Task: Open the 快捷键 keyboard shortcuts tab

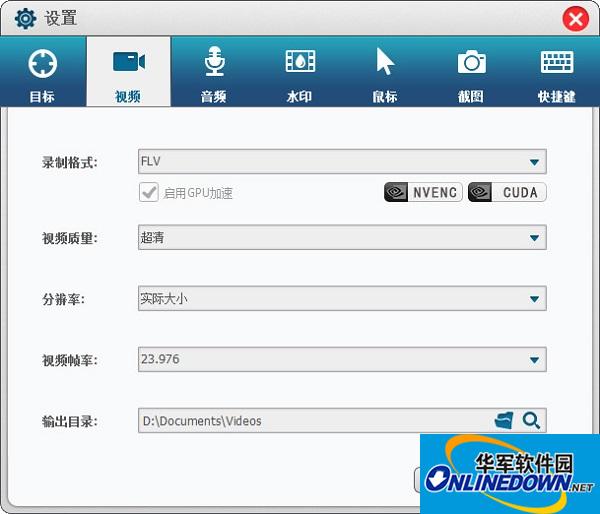Action: [x=557, y=73]
